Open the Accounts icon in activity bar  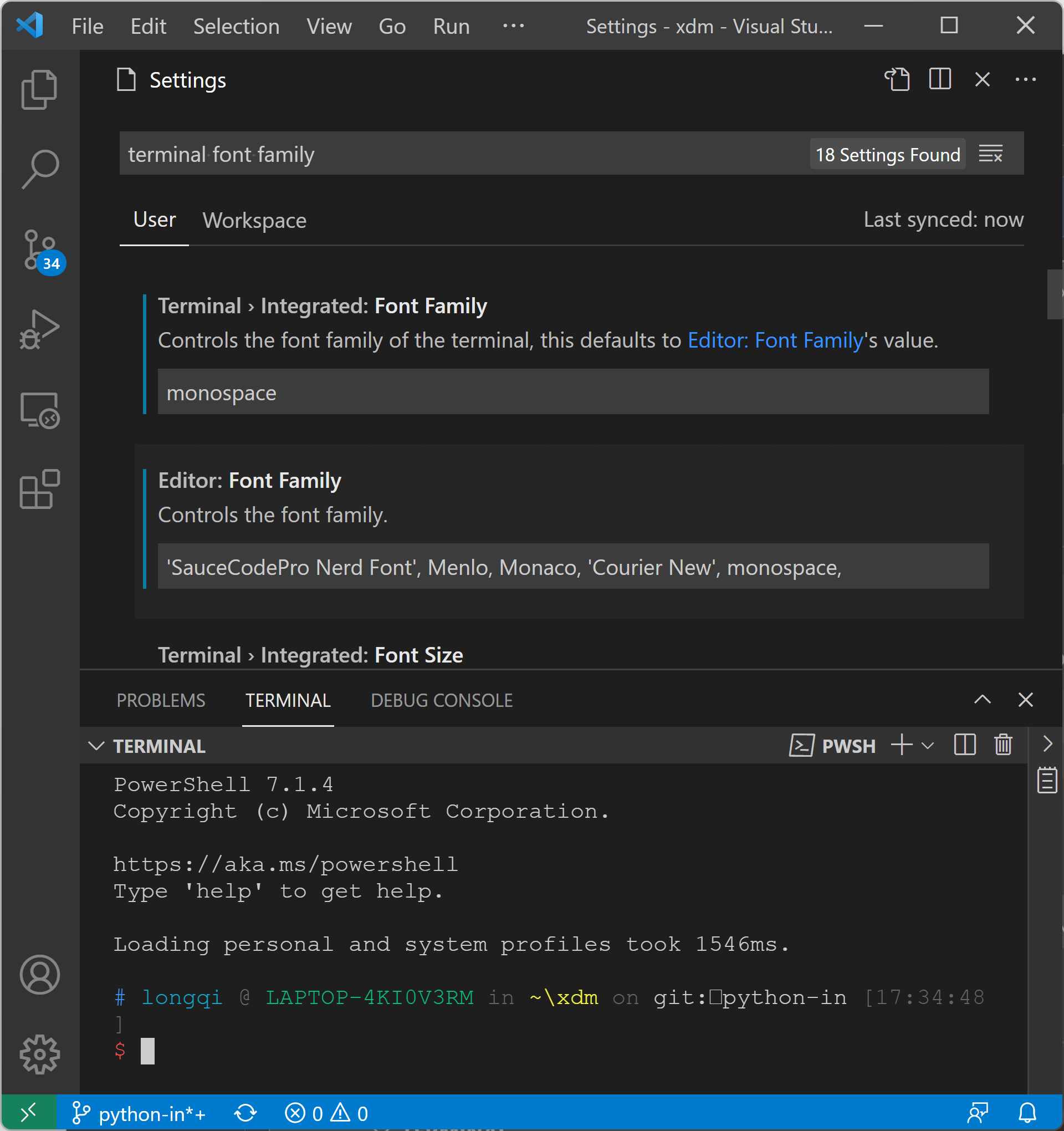pos(39,975)
